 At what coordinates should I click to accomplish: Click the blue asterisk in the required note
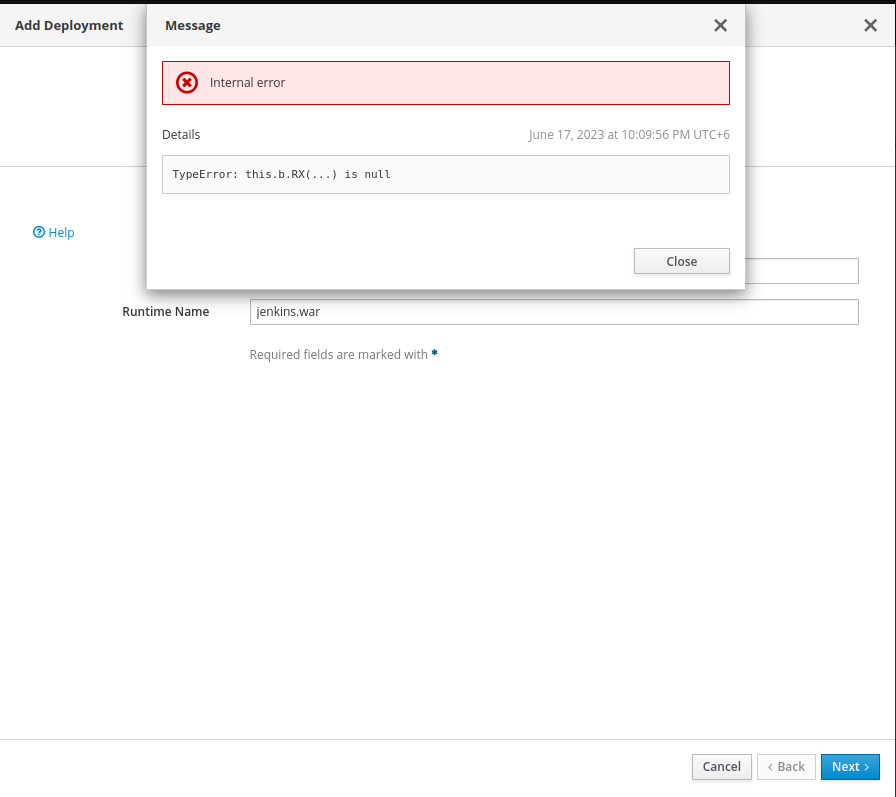[434, 354]
